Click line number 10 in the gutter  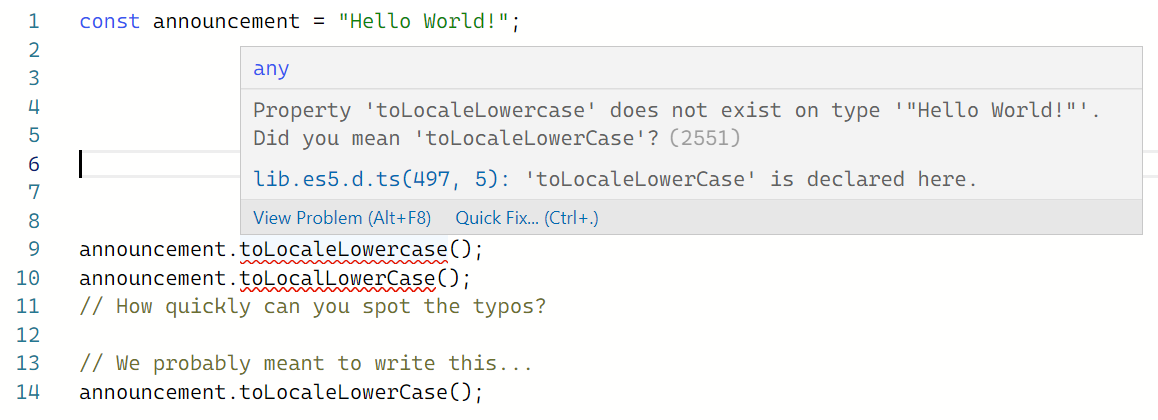tap(28, 277)
